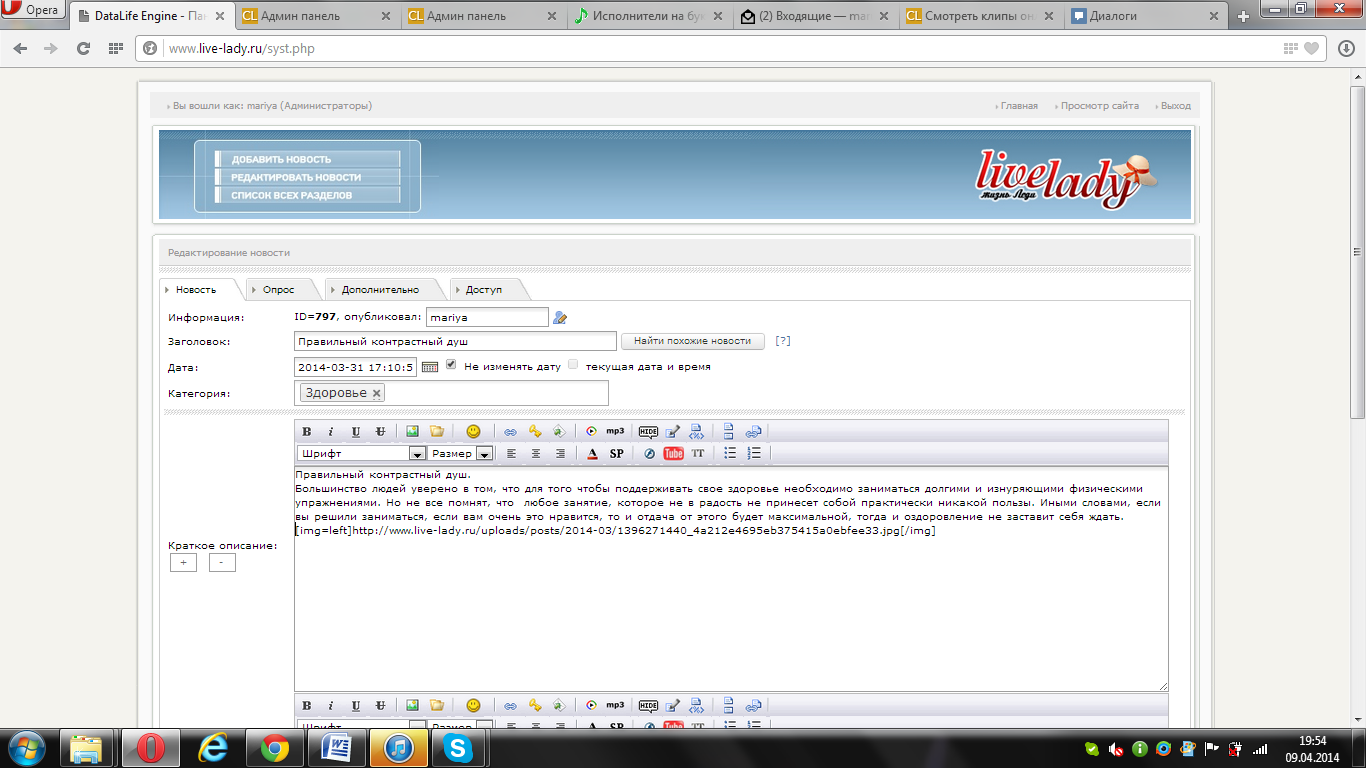Image resolution: width=1366 pixels, height=768 pixels.
Task: Align text left in short description toolbar
Action: coord(512,453)
